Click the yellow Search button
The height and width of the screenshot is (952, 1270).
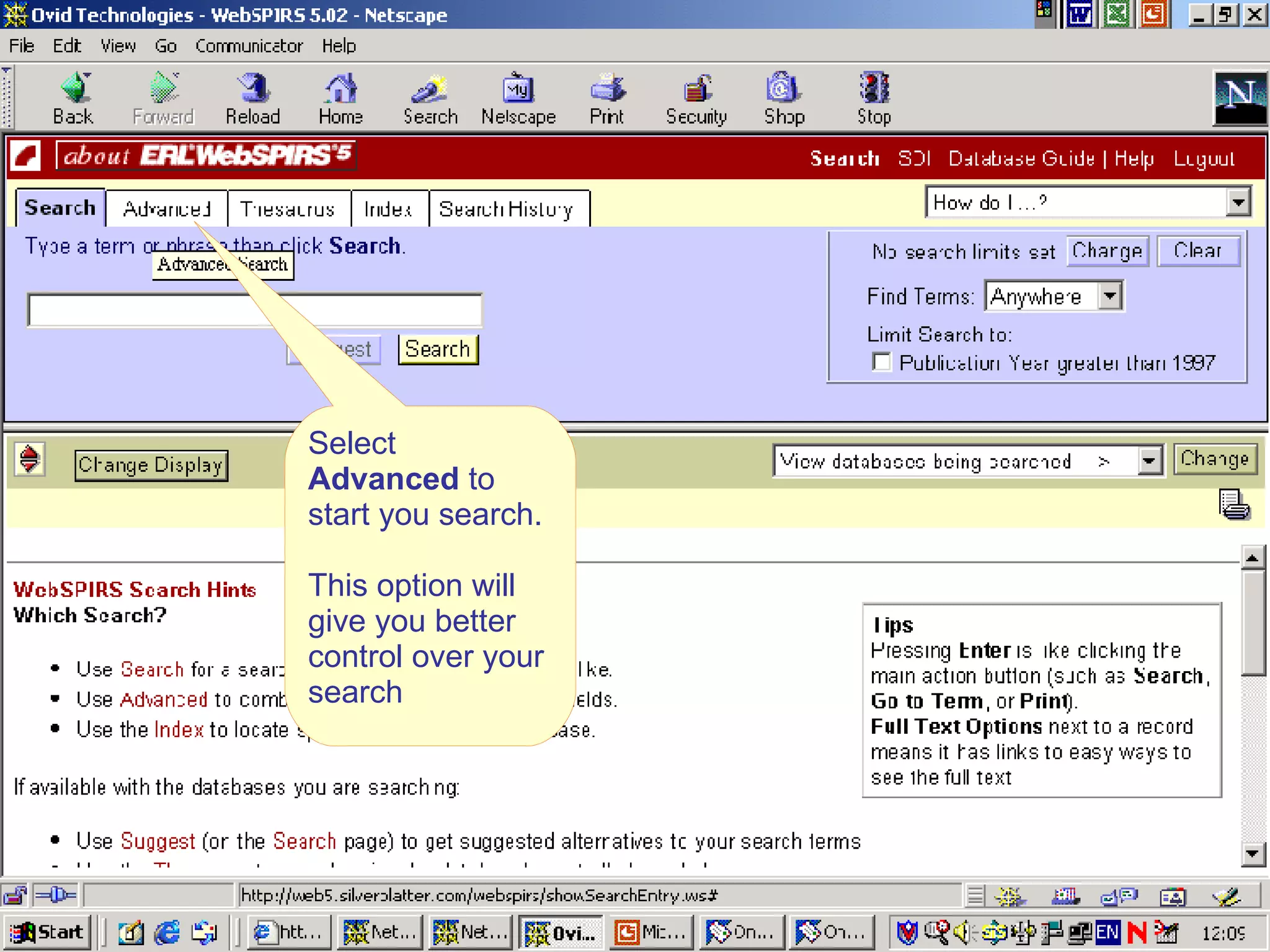pyautogui.click(x=438, y=350)
